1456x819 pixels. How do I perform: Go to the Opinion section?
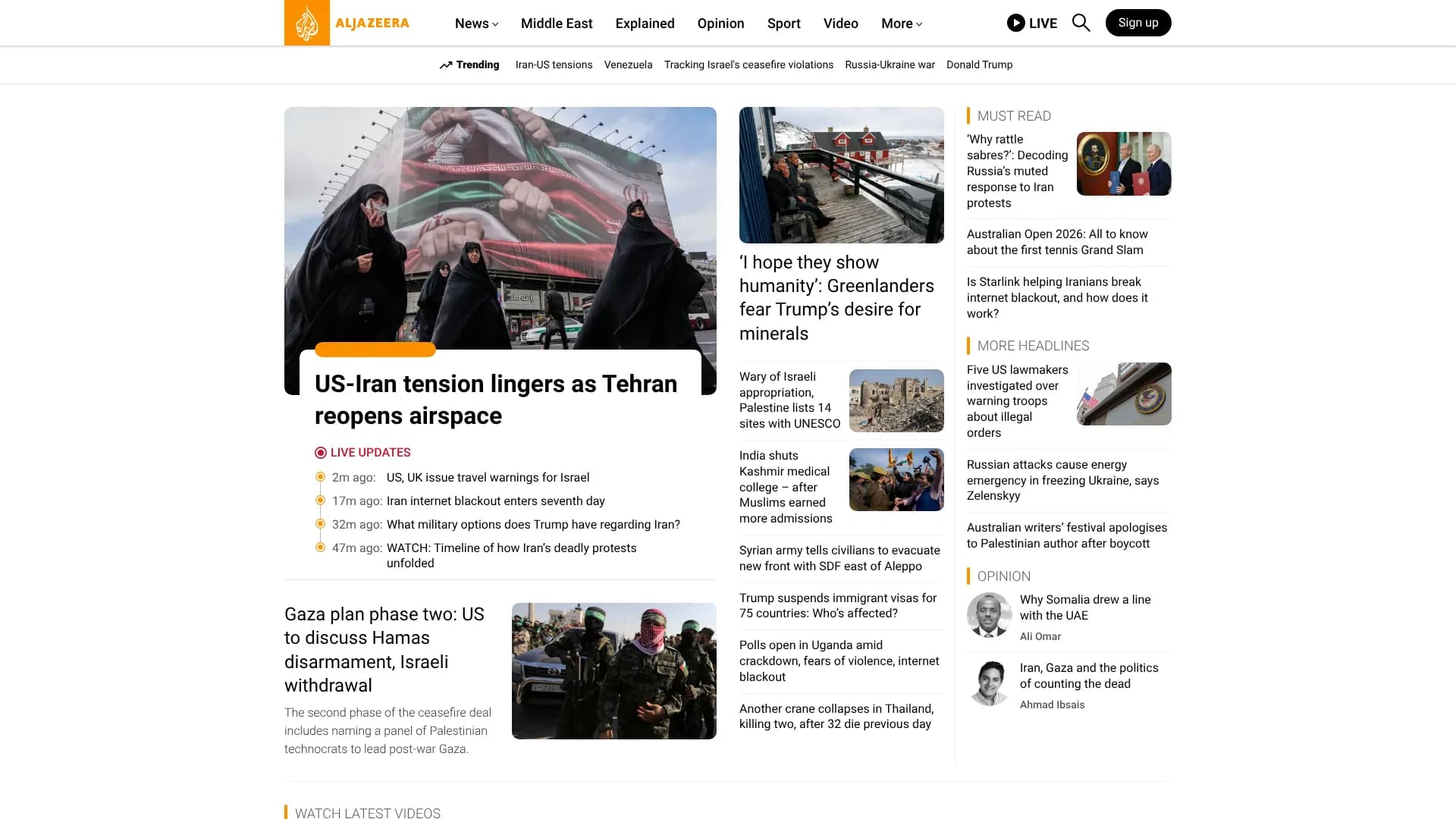(720, 24)
